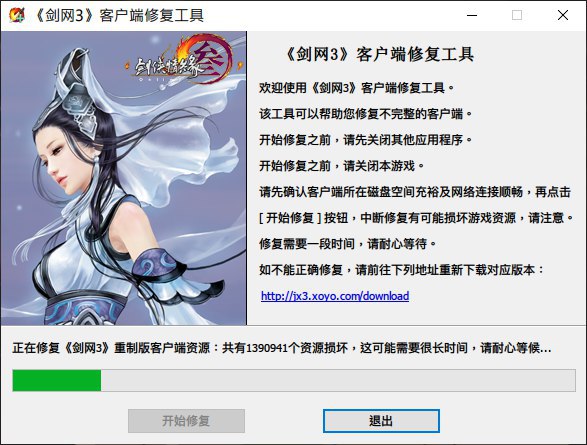
Task: Click the JX3 app icon in title bar
Action: pyautogui.click(x=16, y=15)
